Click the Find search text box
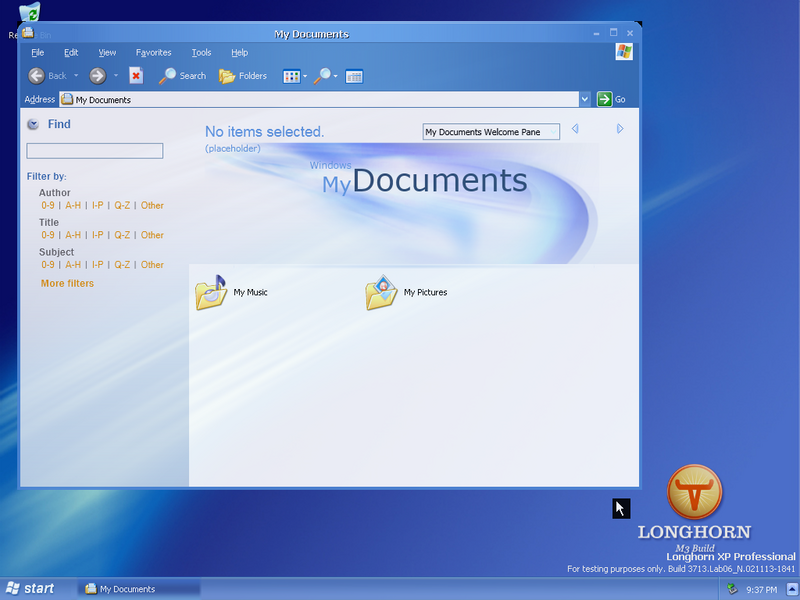This screenshot has width=800, height=600. 95,151
